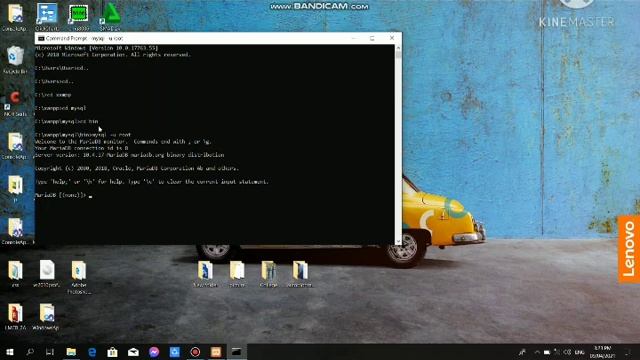
Task: Open the taskbar clock and date
Action: coord(602,352)
